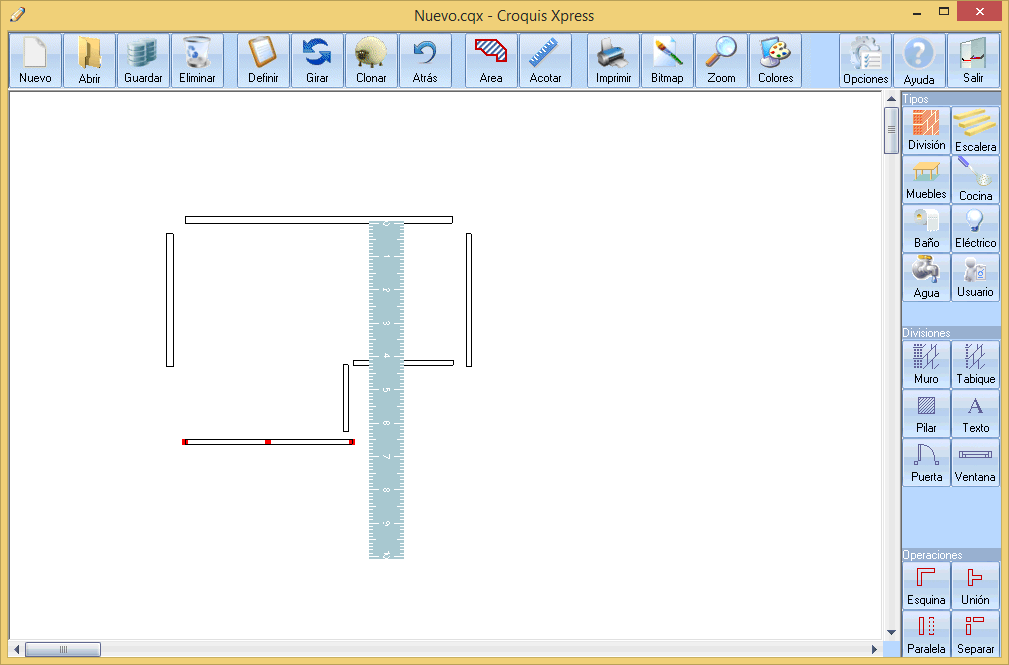Select the Cocina kitchen category

tap(975, 180)
